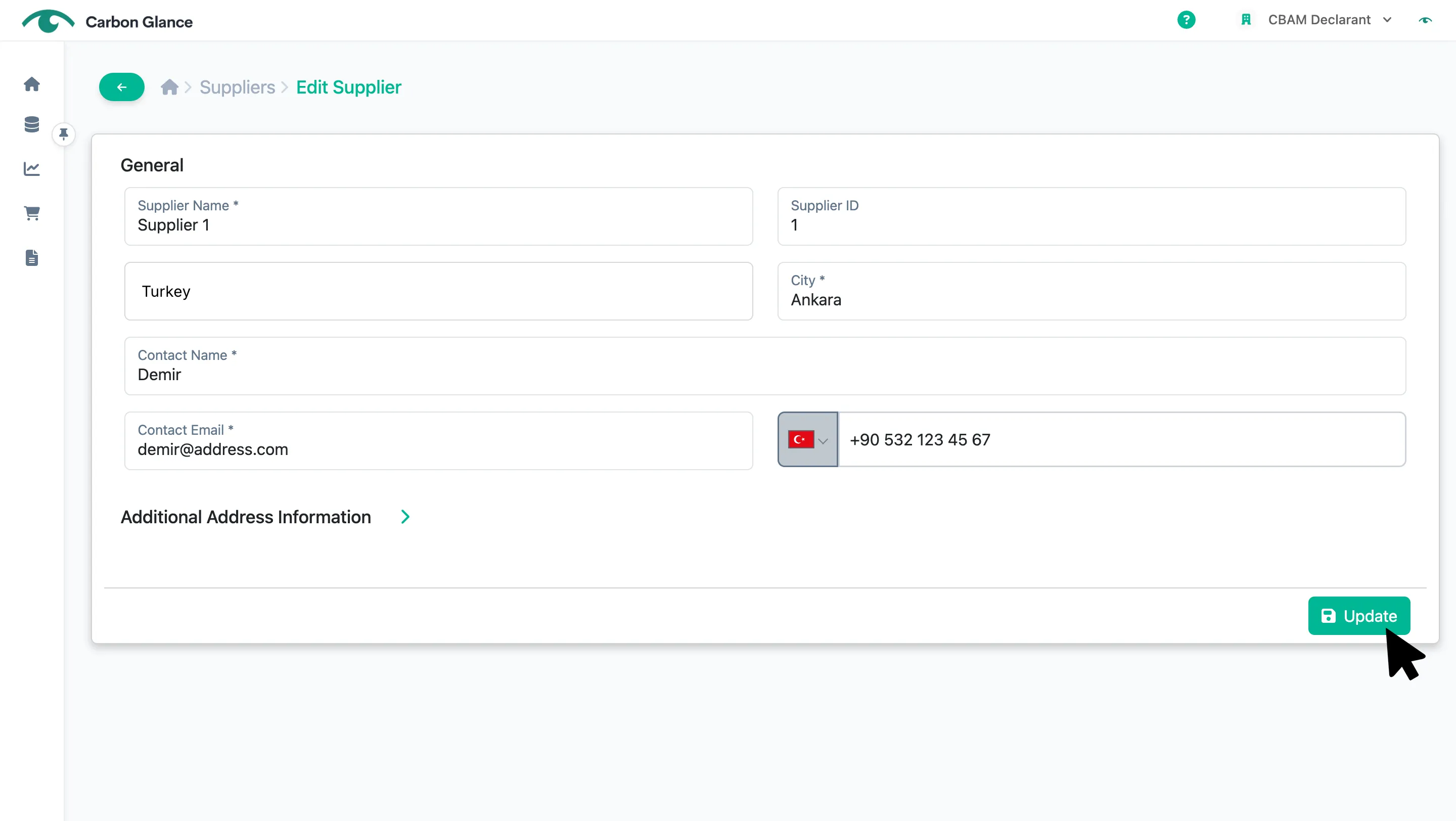Click the Edit Supplier breadcrumb

click(348, 87)
